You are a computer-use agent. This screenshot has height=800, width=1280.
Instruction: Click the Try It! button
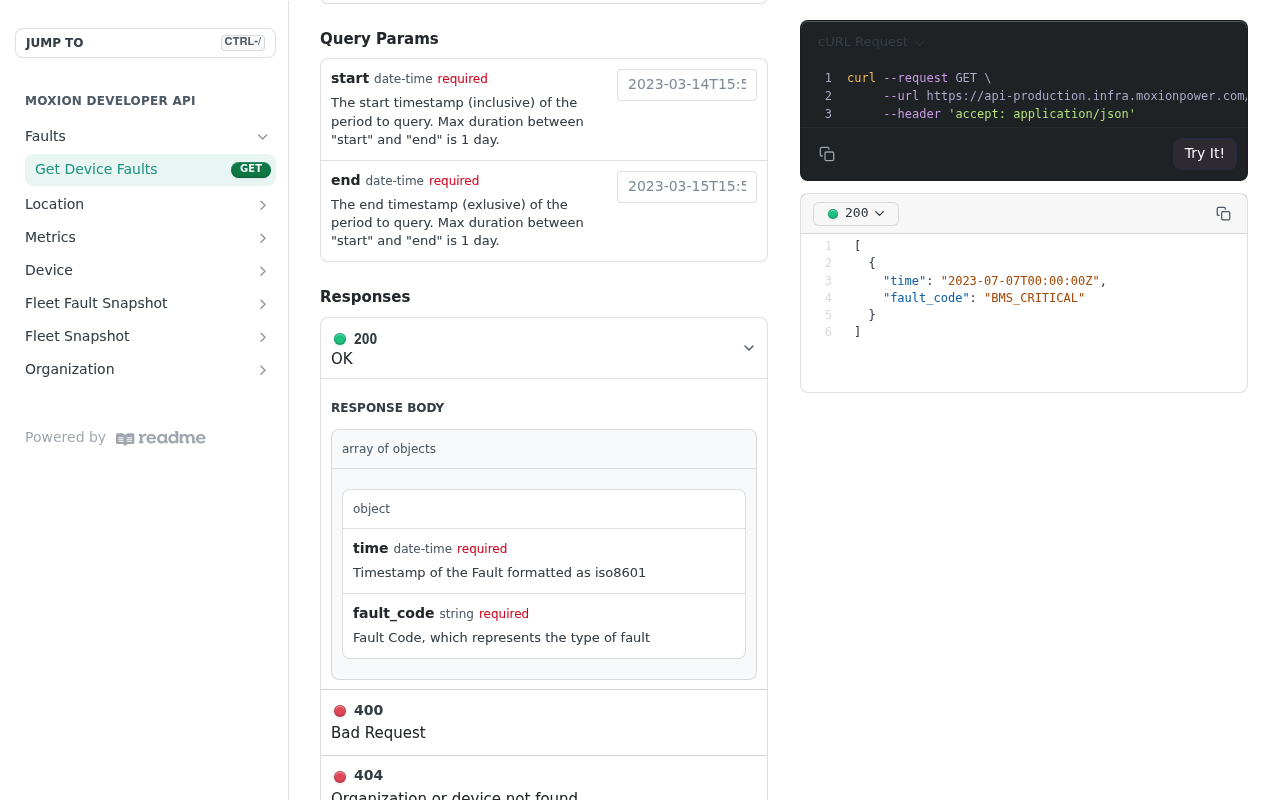(1204, 154)
